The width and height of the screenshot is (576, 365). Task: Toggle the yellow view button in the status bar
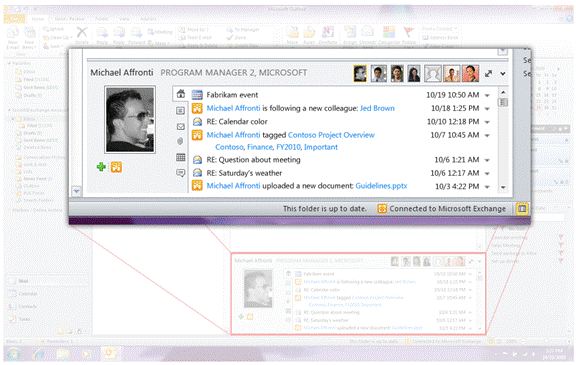pos(522,209)
